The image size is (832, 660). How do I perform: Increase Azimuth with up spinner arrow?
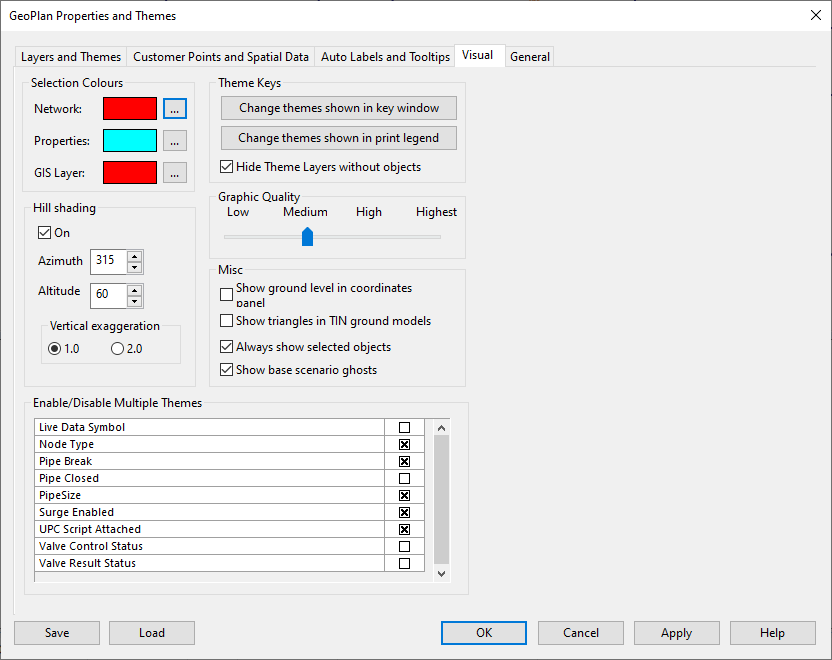(x=135, y=256)
